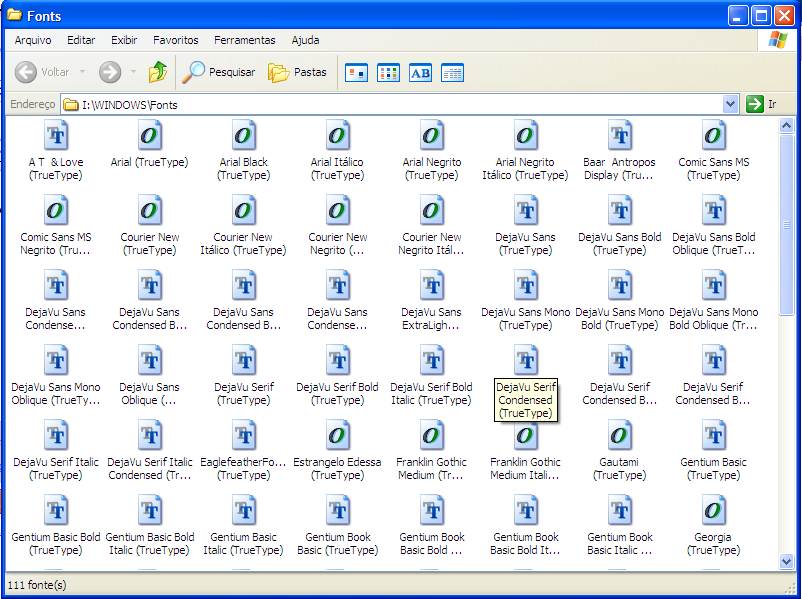Expand the address bar dropdown
This screenshot has width=802, height=599.
tap(730, 104)
